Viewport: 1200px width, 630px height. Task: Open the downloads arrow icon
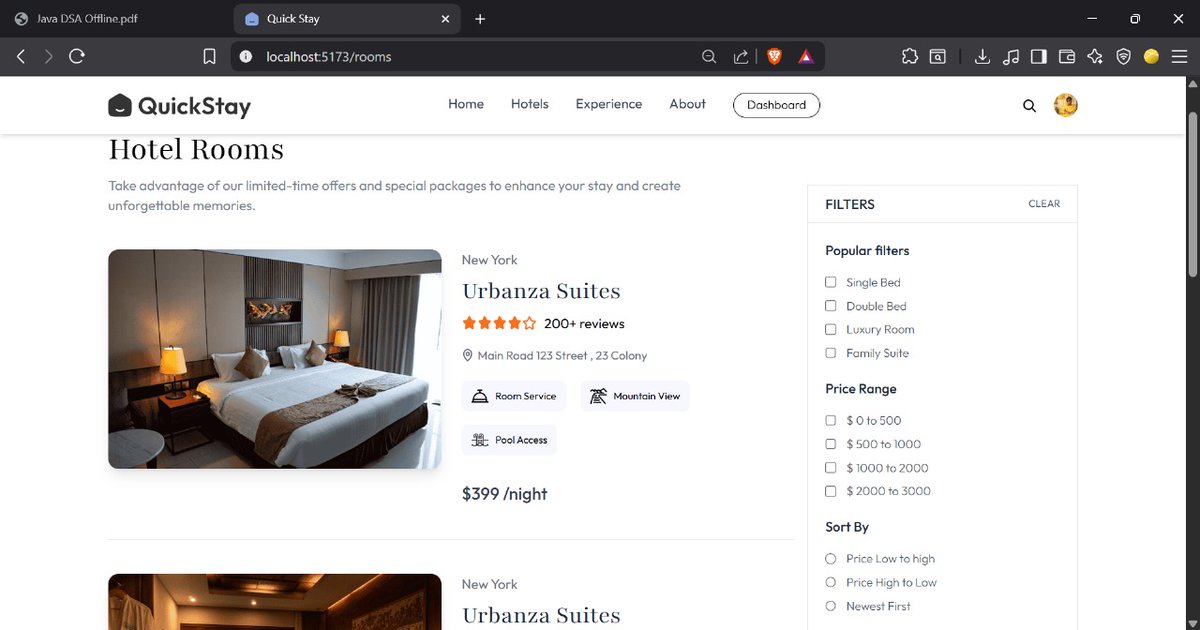[x=982, y=57]
